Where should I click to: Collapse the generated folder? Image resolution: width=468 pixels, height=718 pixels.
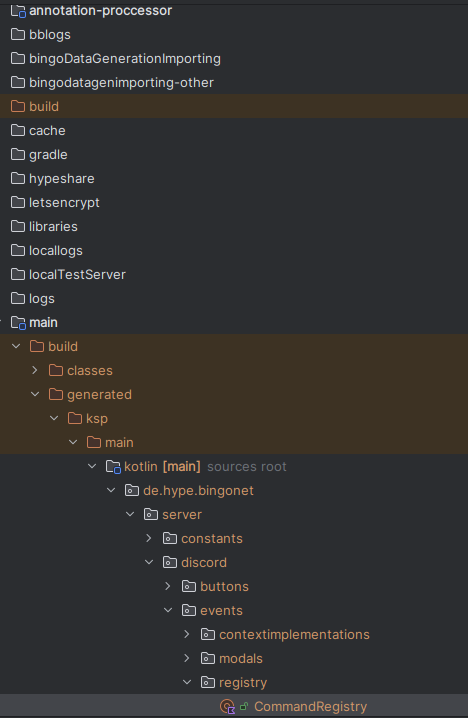tap(35, 394)
